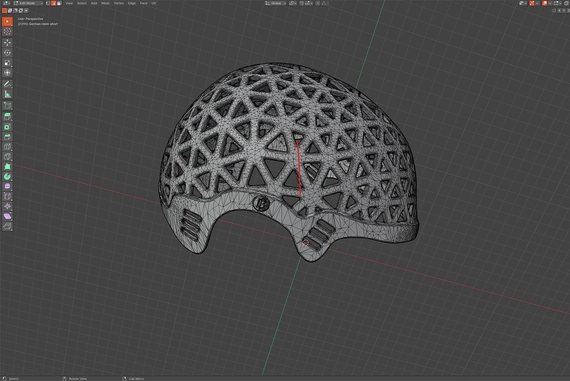Select the Inset Faces tool
Viewport: 570px width, 381px height.
click(7, 127)
